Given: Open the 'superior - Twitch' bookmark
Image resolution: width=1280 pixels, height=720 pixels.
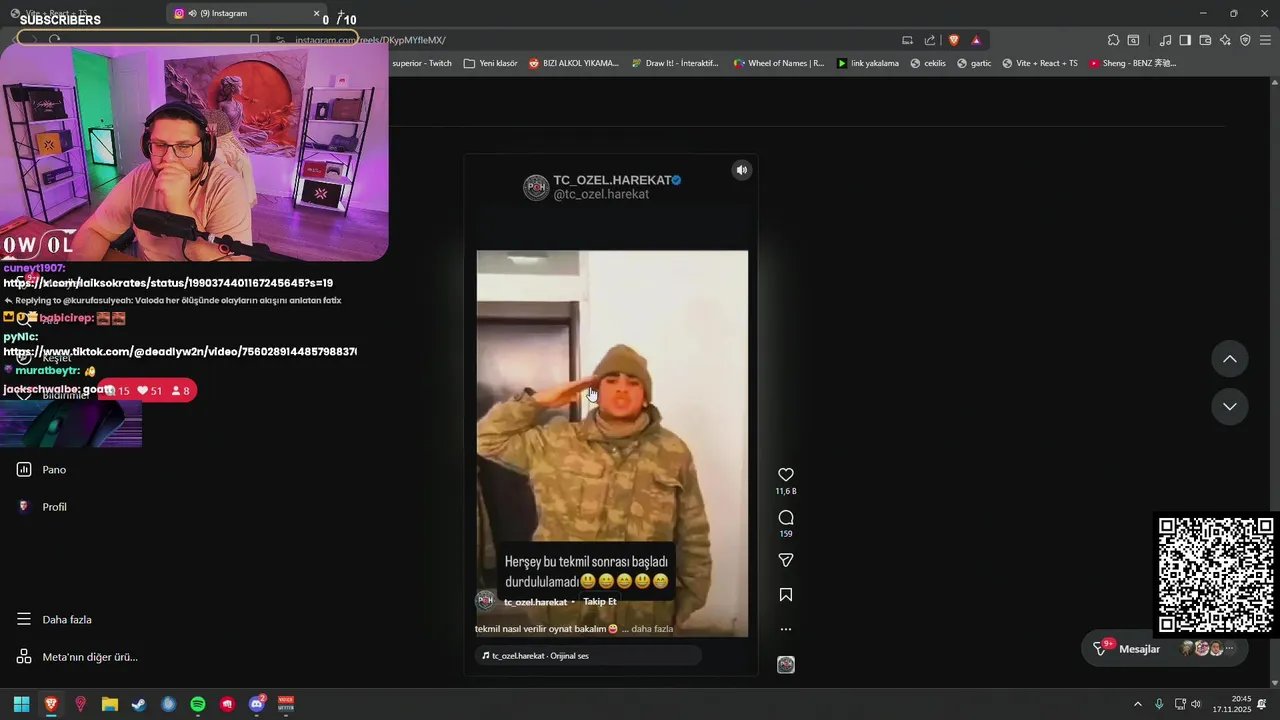Looking at the screenshot, I should (x=421, y=63).
